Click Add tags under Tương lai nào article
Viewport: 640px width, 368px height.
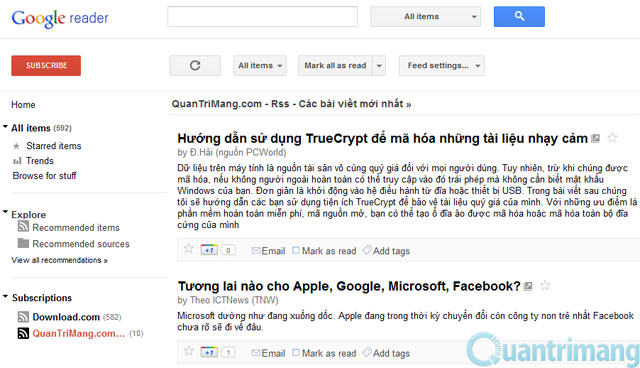tap(386, 353)
